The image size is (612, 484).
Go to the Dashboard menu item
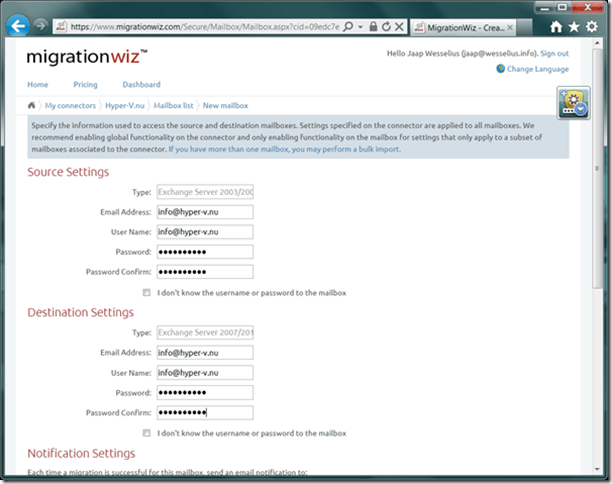click(x=141, y=85)
